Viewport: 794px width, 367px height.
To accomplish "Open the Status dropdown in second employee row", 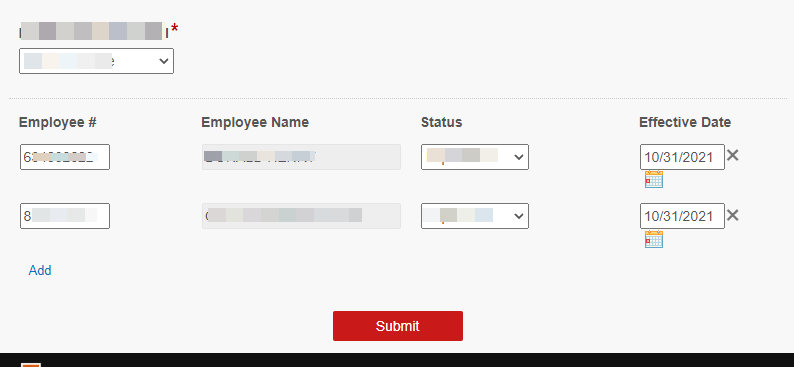I will tap(475, 216).
